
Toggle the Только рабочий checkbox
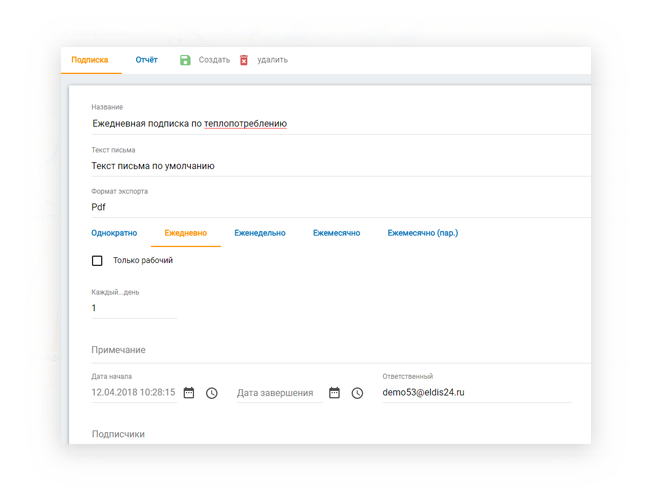(97, 261)
